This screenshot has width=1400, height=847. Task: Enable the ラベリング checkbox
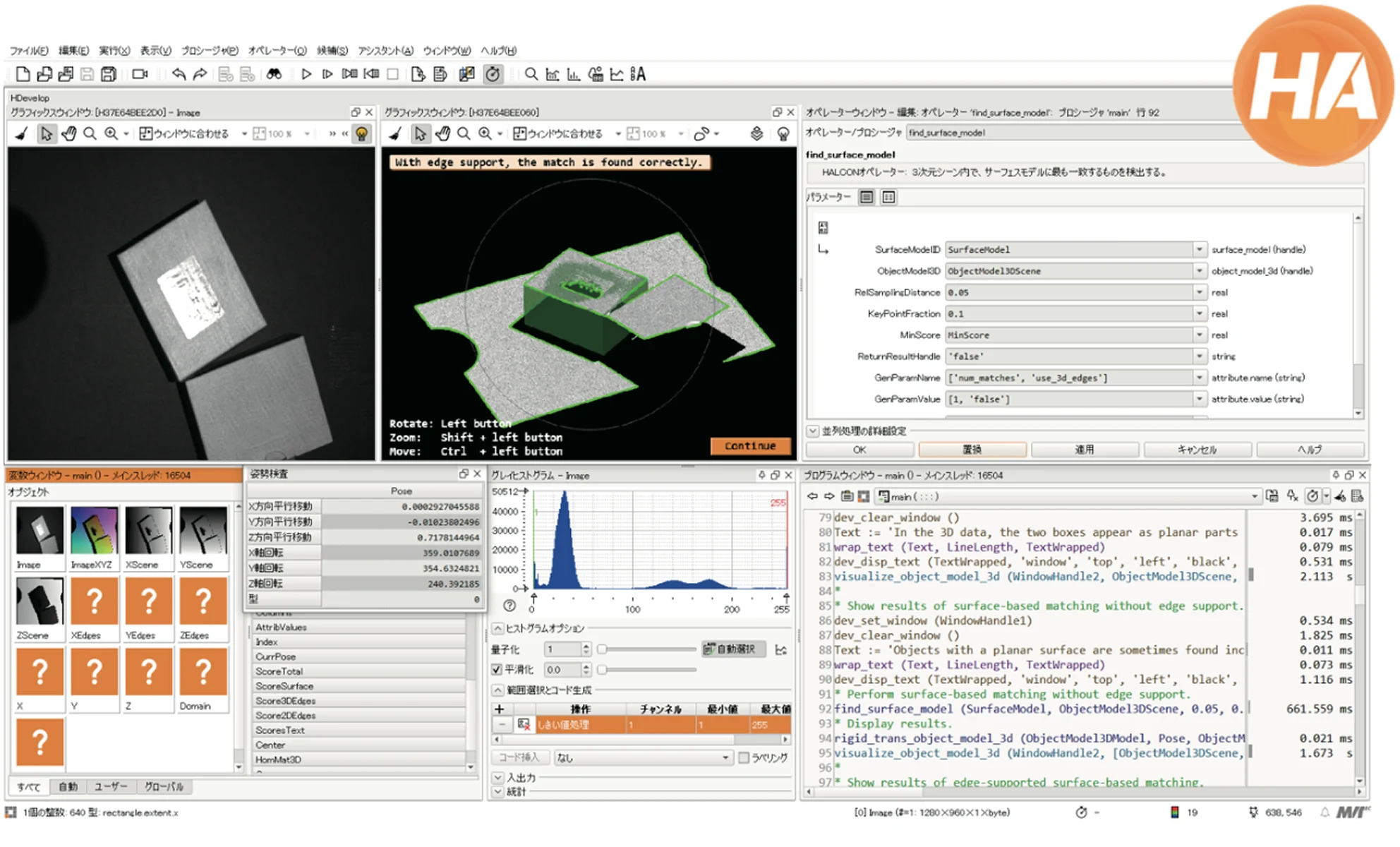[x=744, y=757]
